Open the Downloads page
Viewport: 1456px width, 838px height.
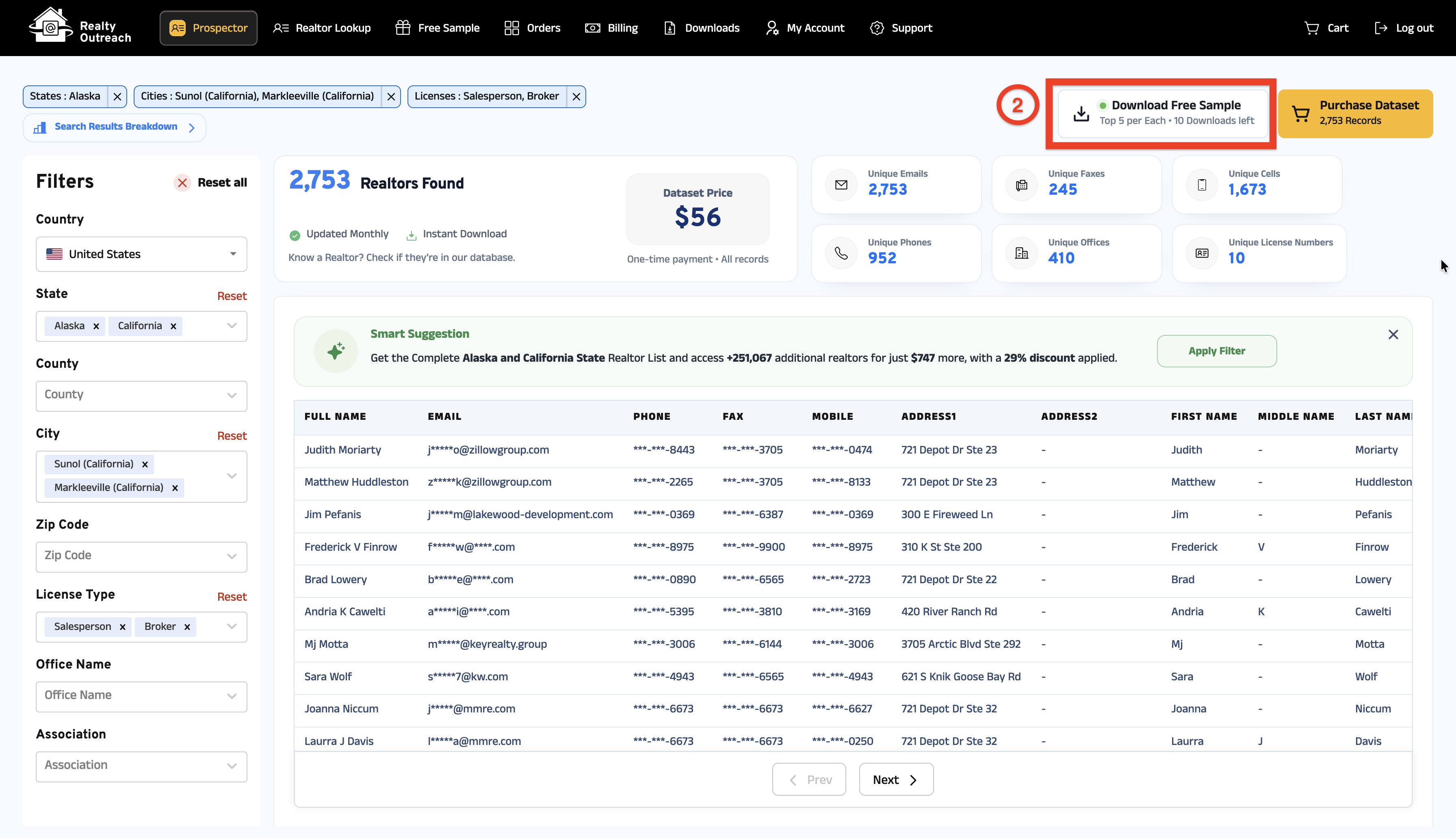(701, 28)
